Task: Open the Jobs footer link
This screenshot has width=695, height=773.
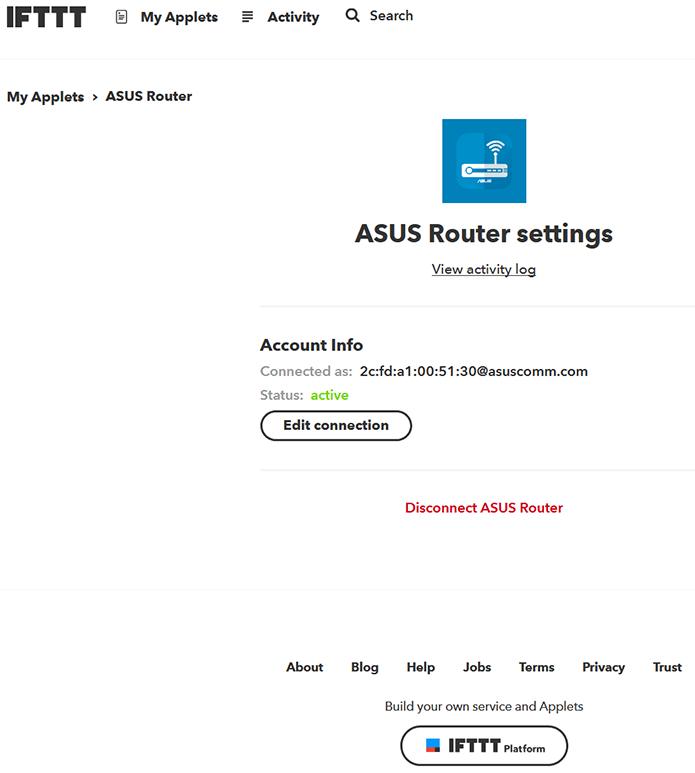Action: (477, 667)
